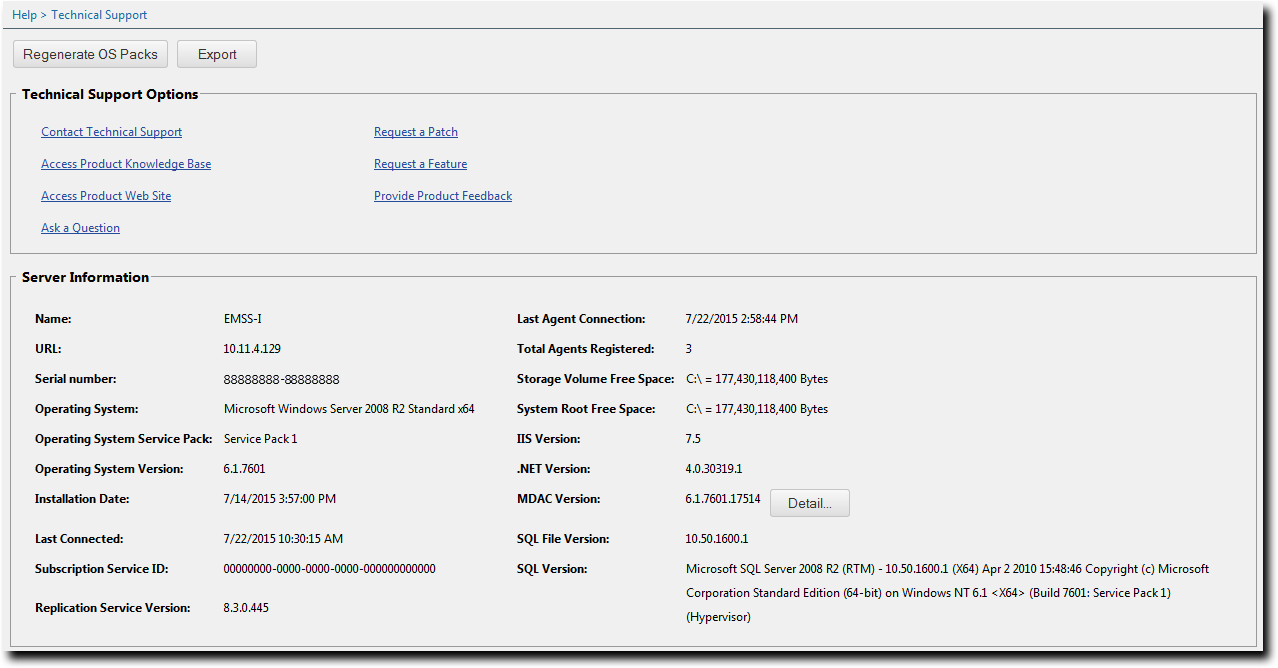This screenshot has height=668, width=1278.
Task: Select MDAC Version value 6.1.7601.17514
Action: 723,499
